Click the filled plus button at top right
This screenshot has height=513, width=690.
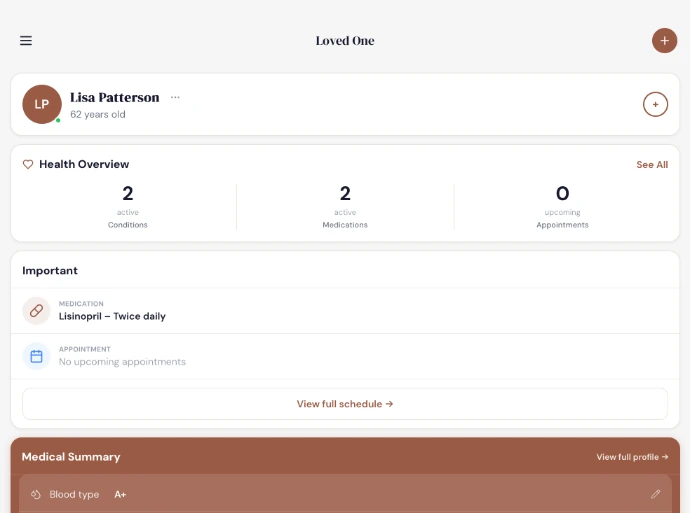coord(664,40)
